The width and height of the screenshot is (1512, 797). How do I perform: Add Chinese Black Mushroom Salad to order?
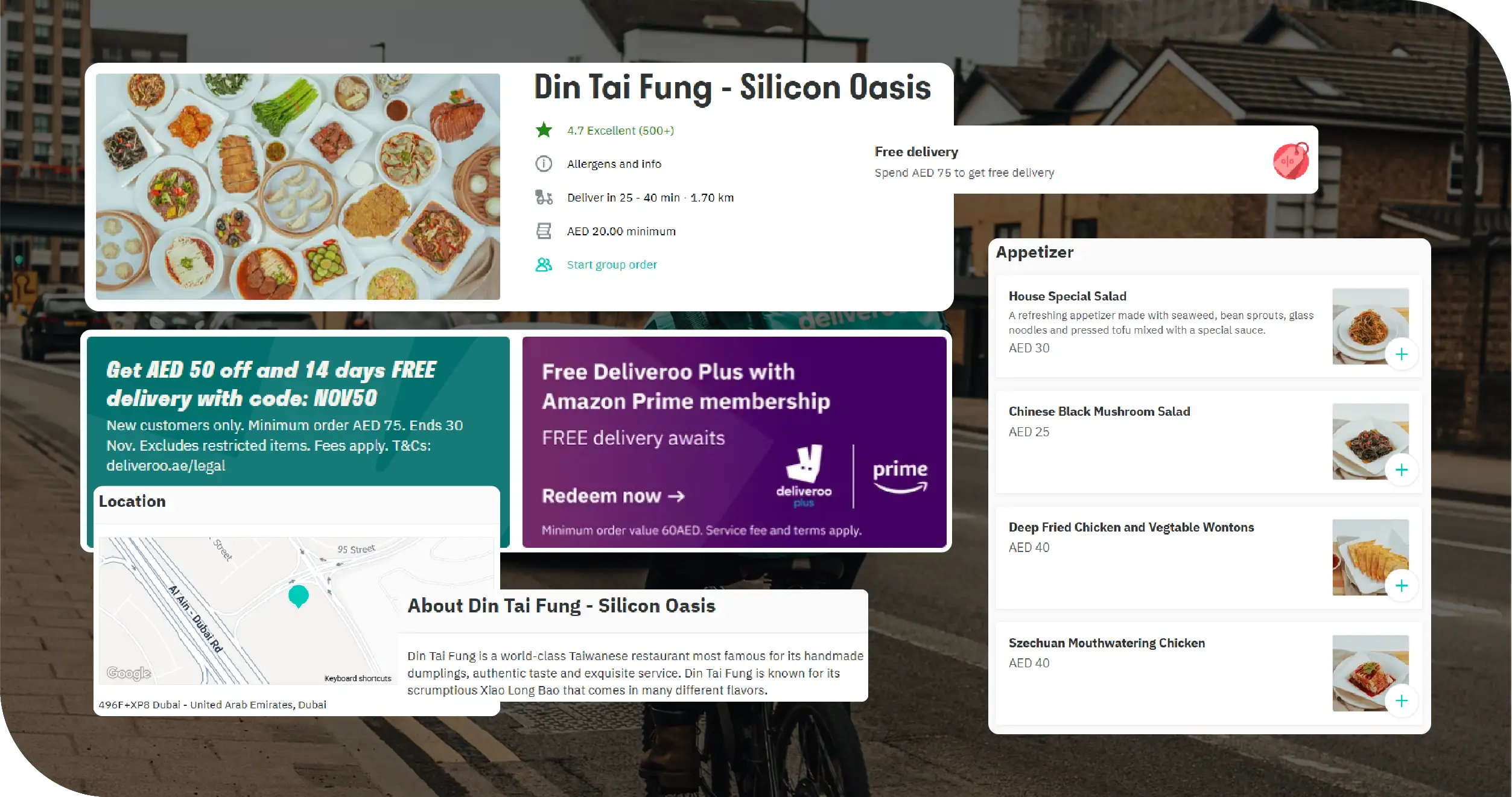coord(1403,469)
